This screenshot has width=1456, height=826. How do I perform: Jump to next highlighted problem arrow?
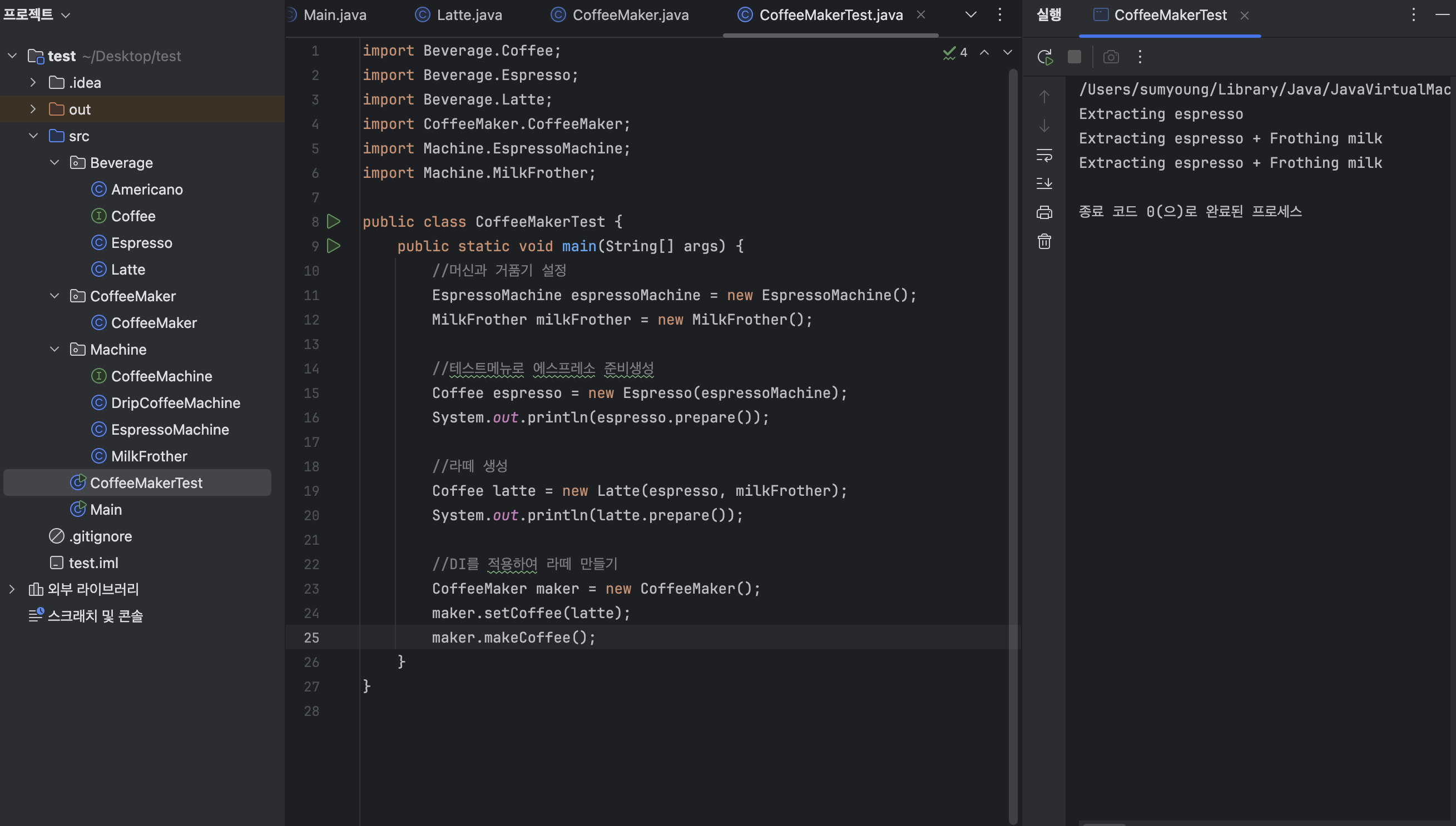[1008, 52]
